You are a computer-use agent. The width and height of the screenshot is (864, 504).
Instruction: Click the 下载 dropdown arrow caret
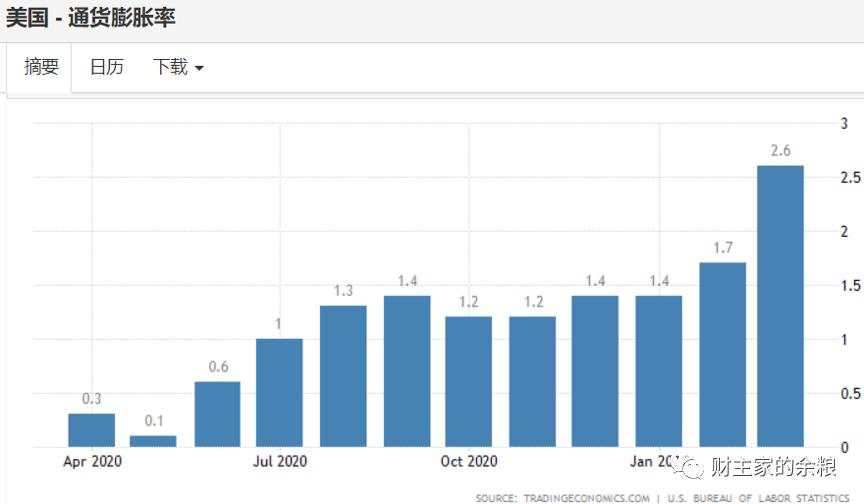point(199,68)
